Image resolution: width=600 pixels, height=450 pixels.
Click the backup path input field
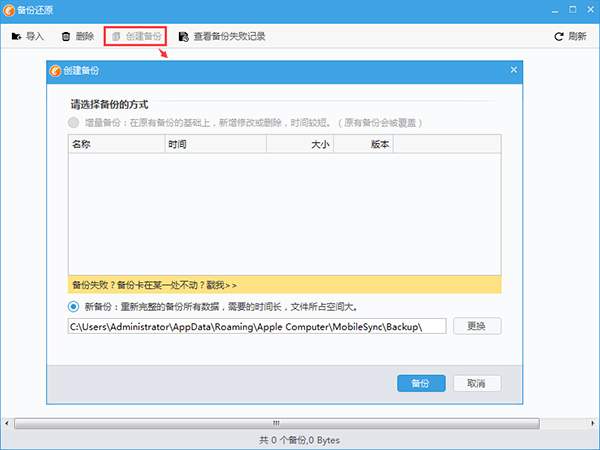coord(257,326)
